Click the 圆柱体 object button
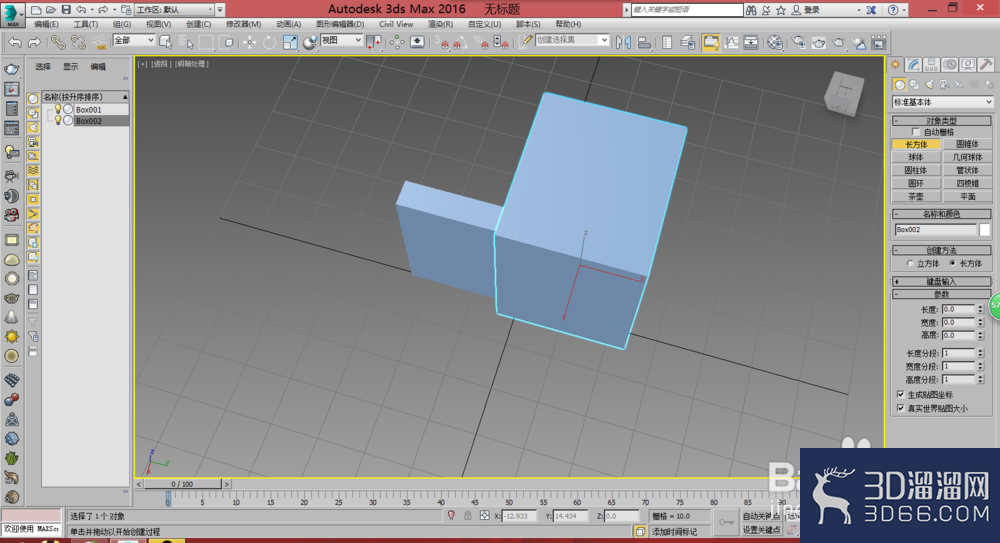Viewport: 1000px width, 543px height. pyautogui.click(x=916, y=170)
